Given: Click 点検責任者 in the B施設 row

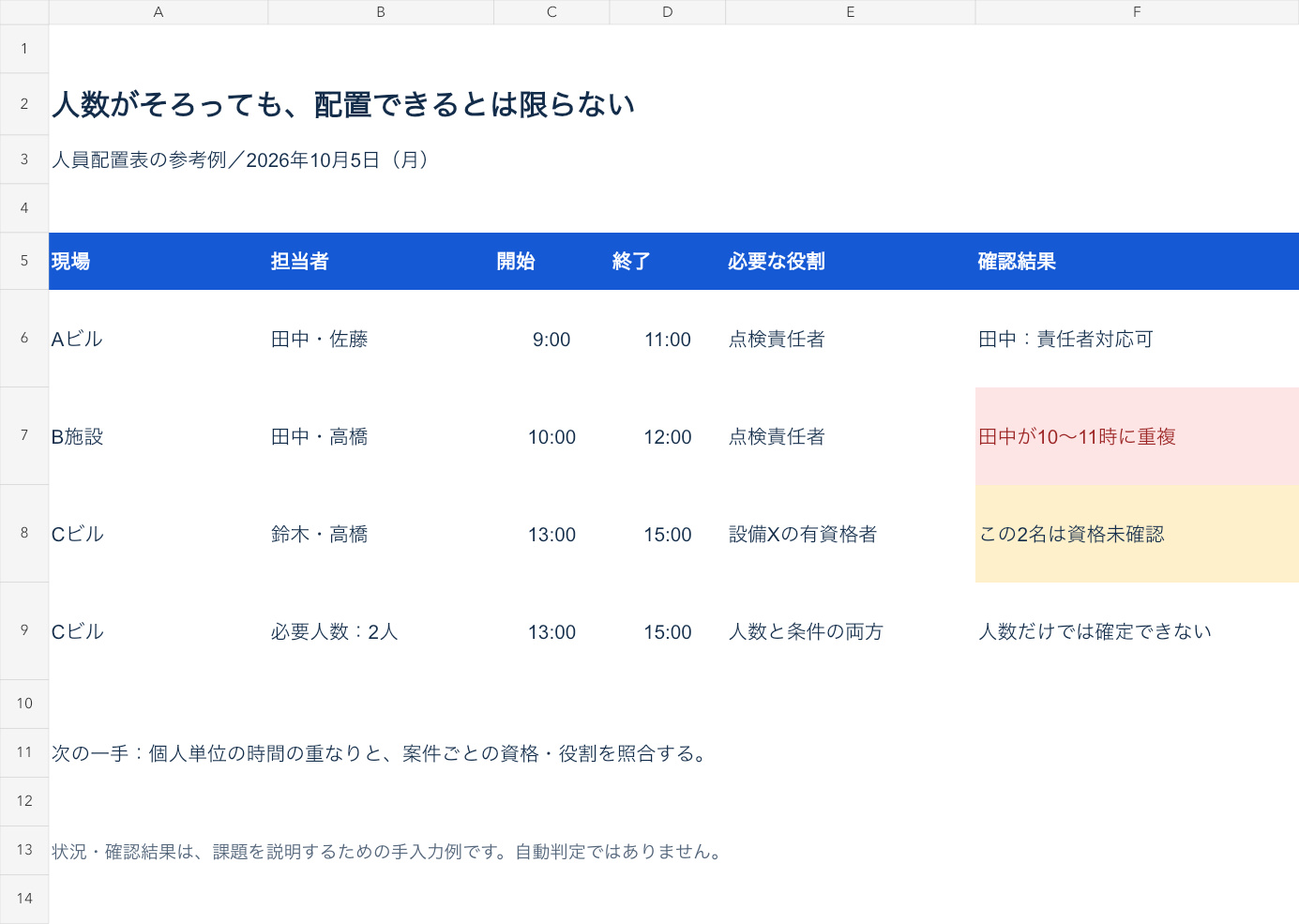Looking at the screenshot, I should click(x=851, y=436).
